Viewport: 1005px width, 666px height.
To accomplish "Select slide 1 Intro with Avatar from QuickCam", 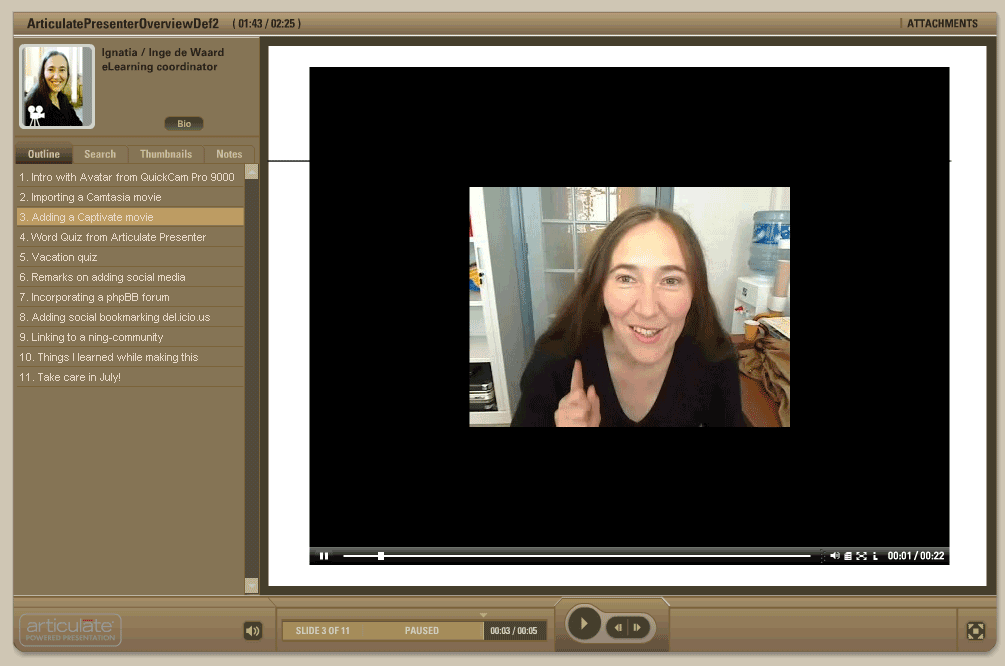I will [x=130, y=177].
